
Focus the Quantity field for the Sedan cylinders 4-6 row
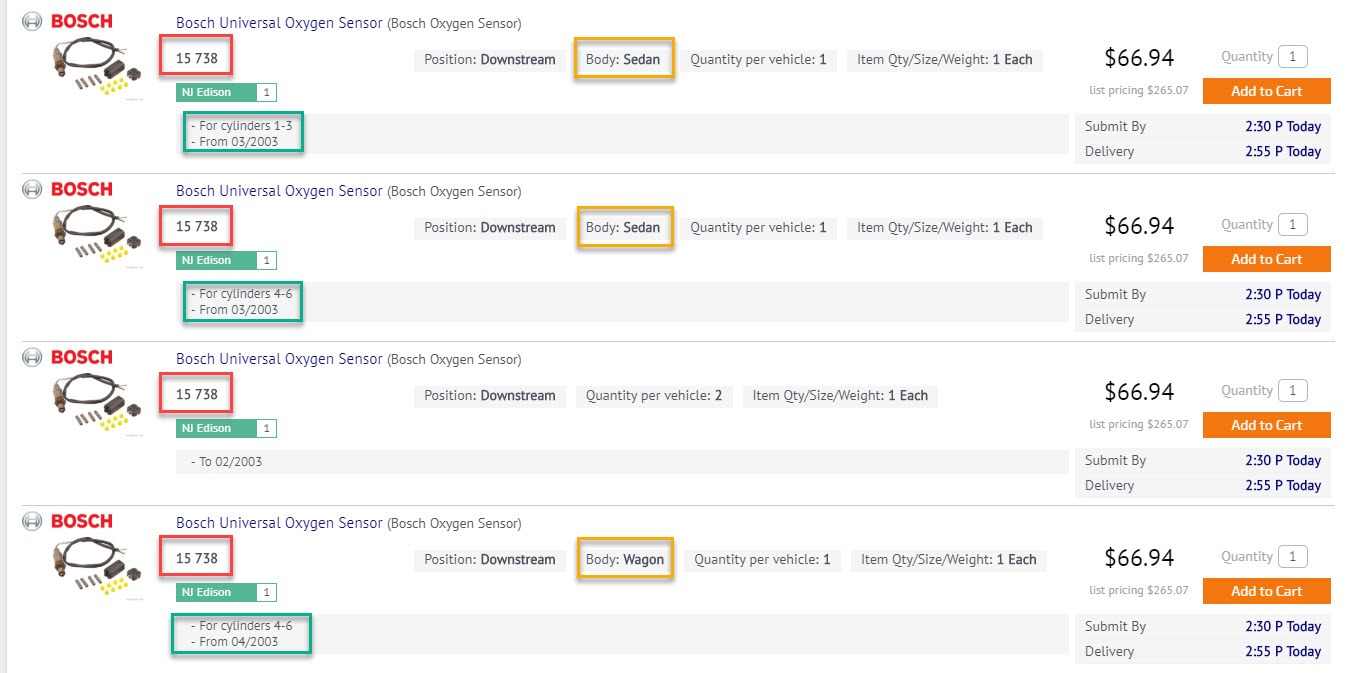point(1293,225)
